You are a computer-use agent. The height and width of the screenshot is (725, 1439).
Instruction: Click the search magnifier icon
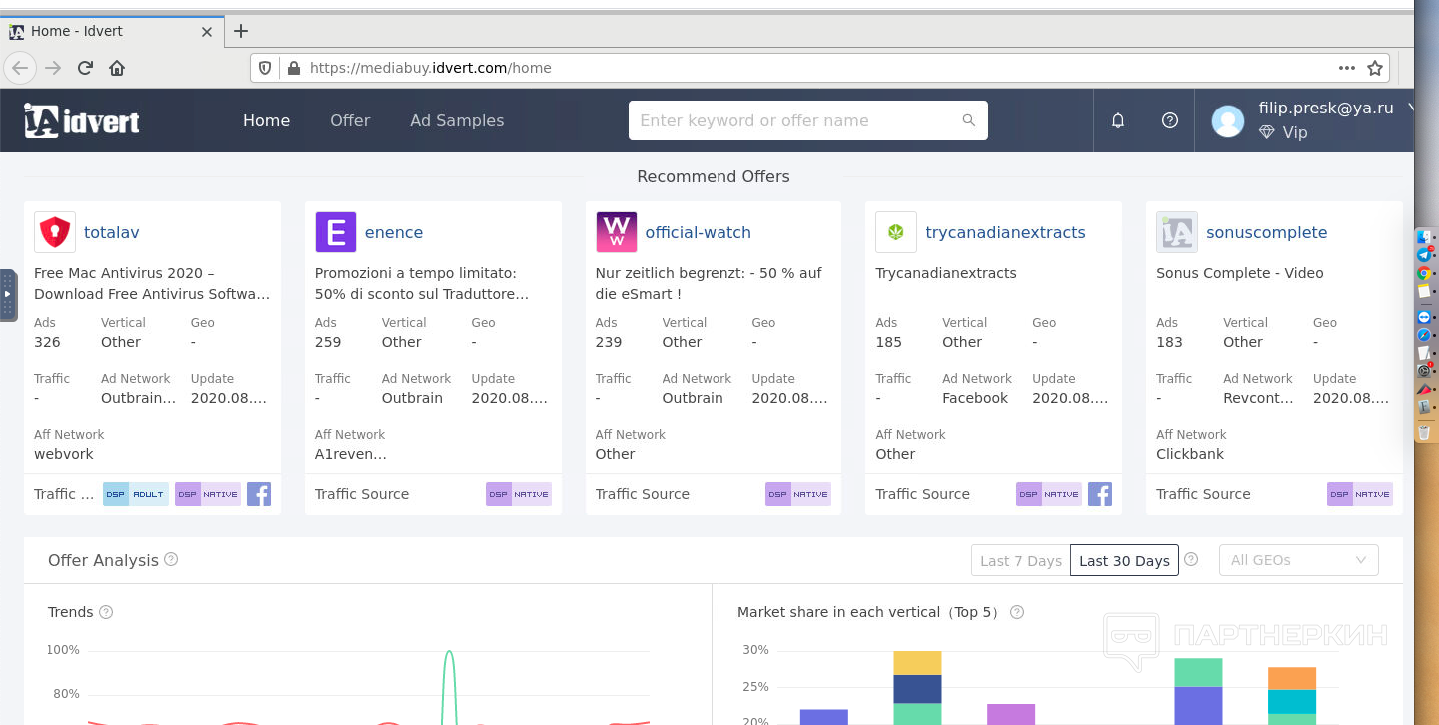click(x=968, y=120)
